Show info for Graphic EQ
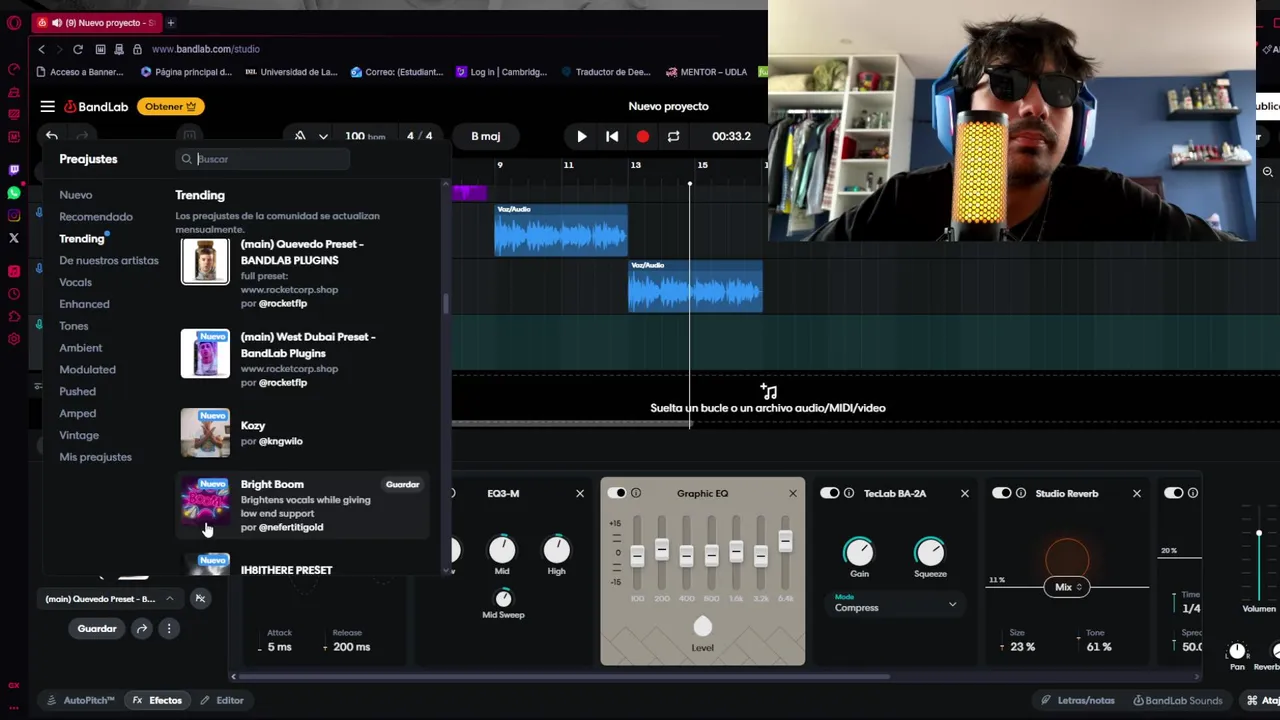 636,493
